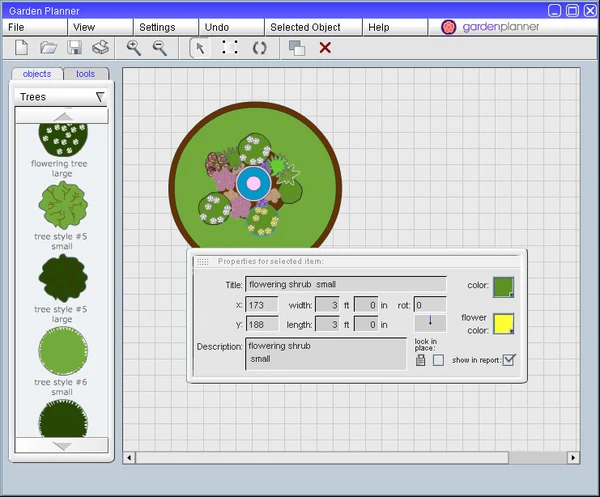The width and height of the screenshot is (600, 497).
Task: Edit the rot rotation field
Action: (x=430, y=305)
